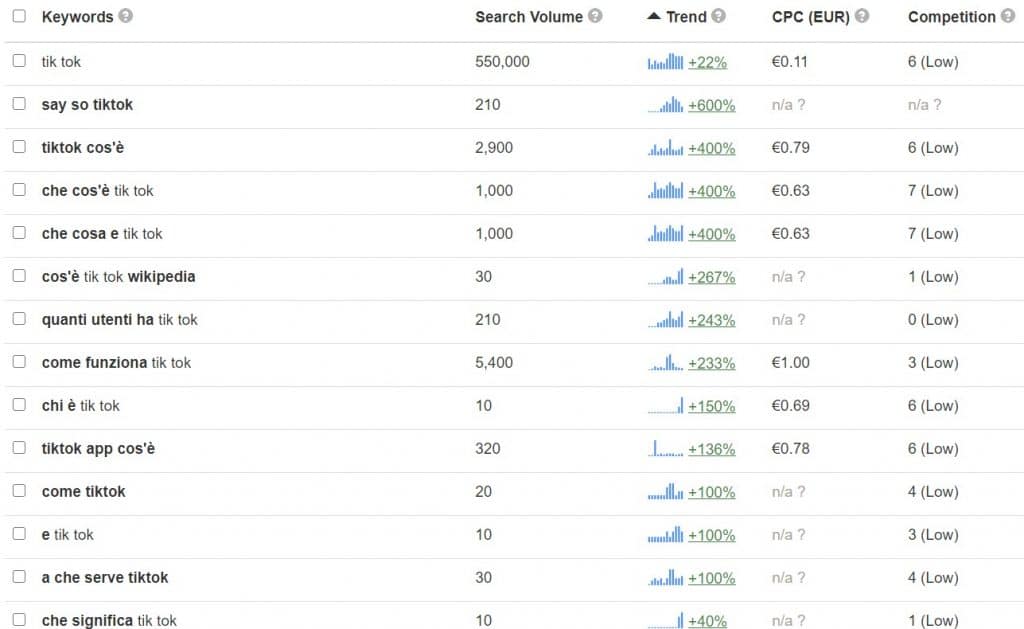Click help icon next to Competition header
The width and height of the screenshot is (1024, 629).
click(x=1008, y=16)
